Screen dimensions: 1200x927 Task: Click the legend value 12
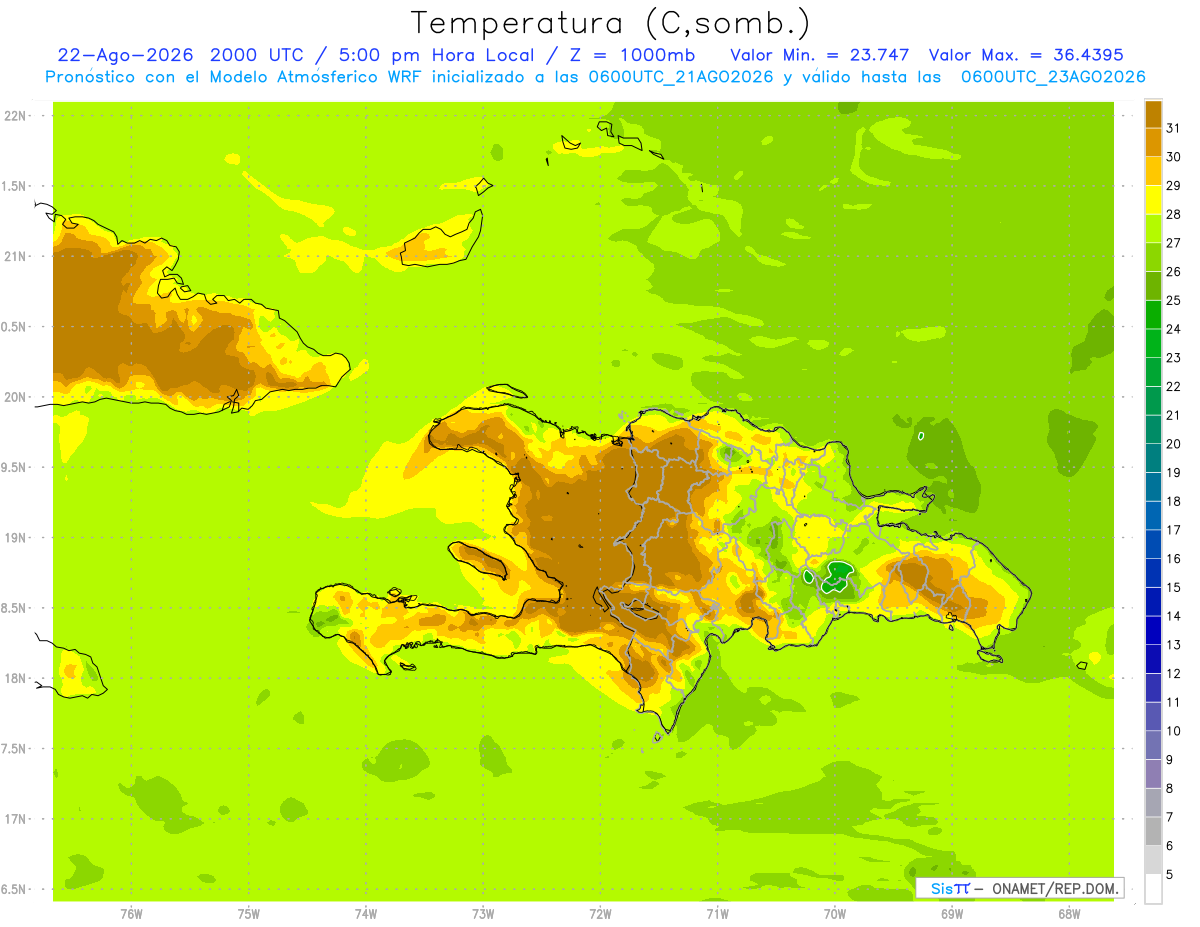[1174, 673]
